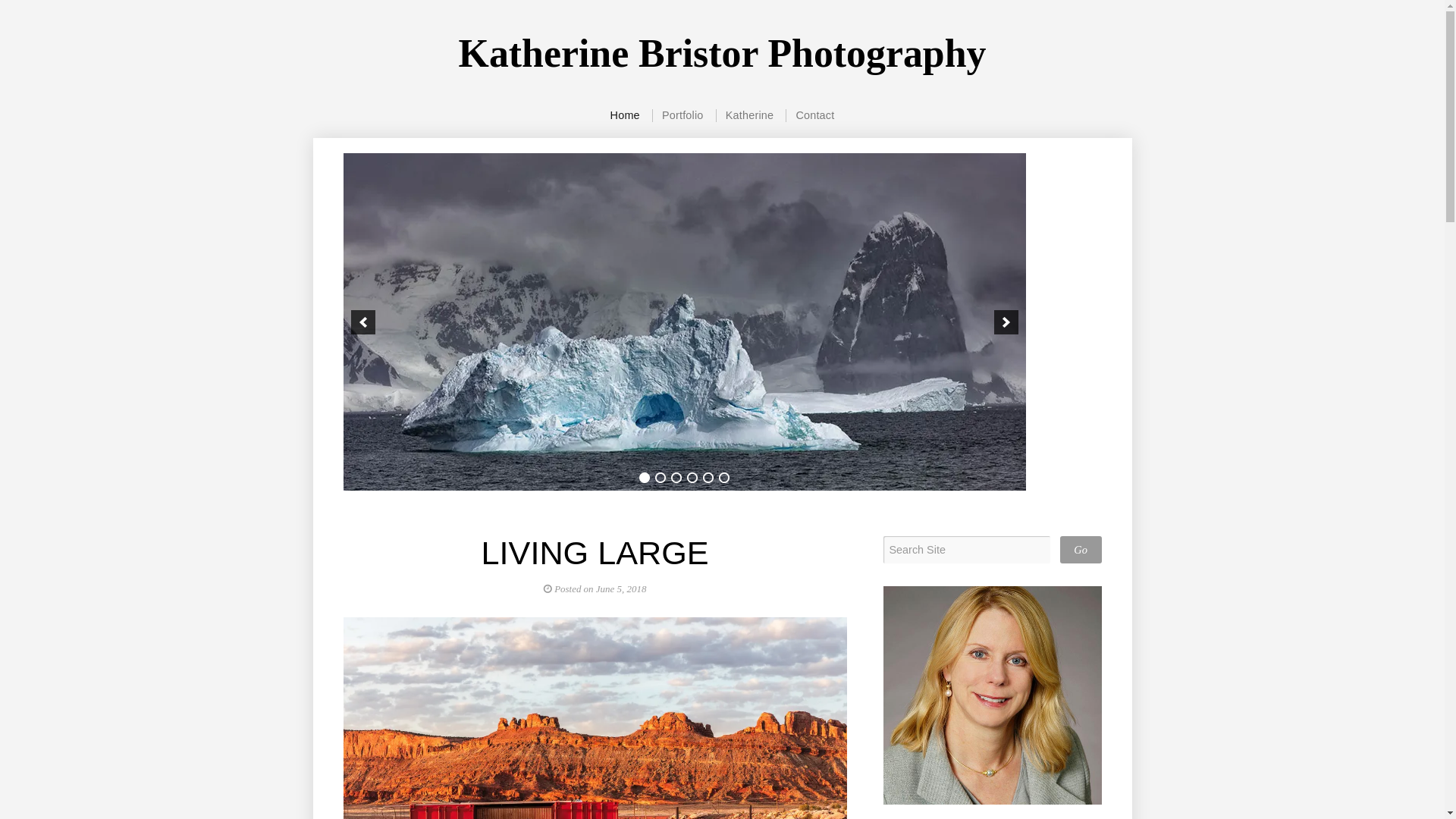The height and width of the screenshot is (819, 1456).
Task: Open the Katherine menu item
Action: (749, 115)
